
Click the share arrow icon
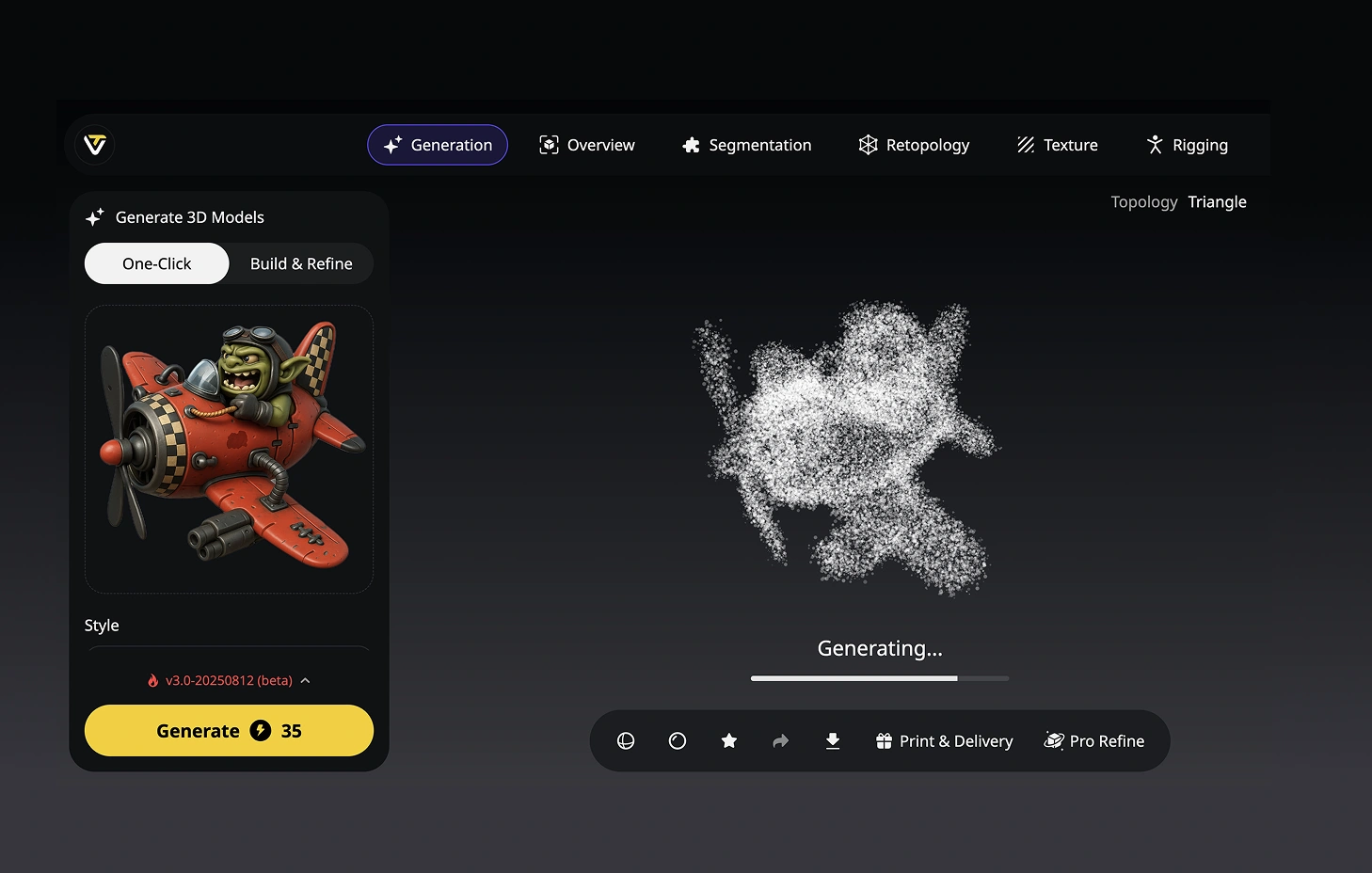click(780, 741)
